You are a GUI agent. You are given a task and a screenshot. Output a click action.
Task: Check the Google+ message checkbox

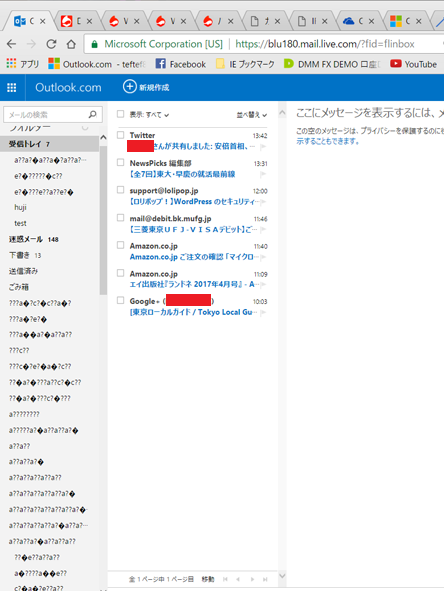(x=120, y=300)
